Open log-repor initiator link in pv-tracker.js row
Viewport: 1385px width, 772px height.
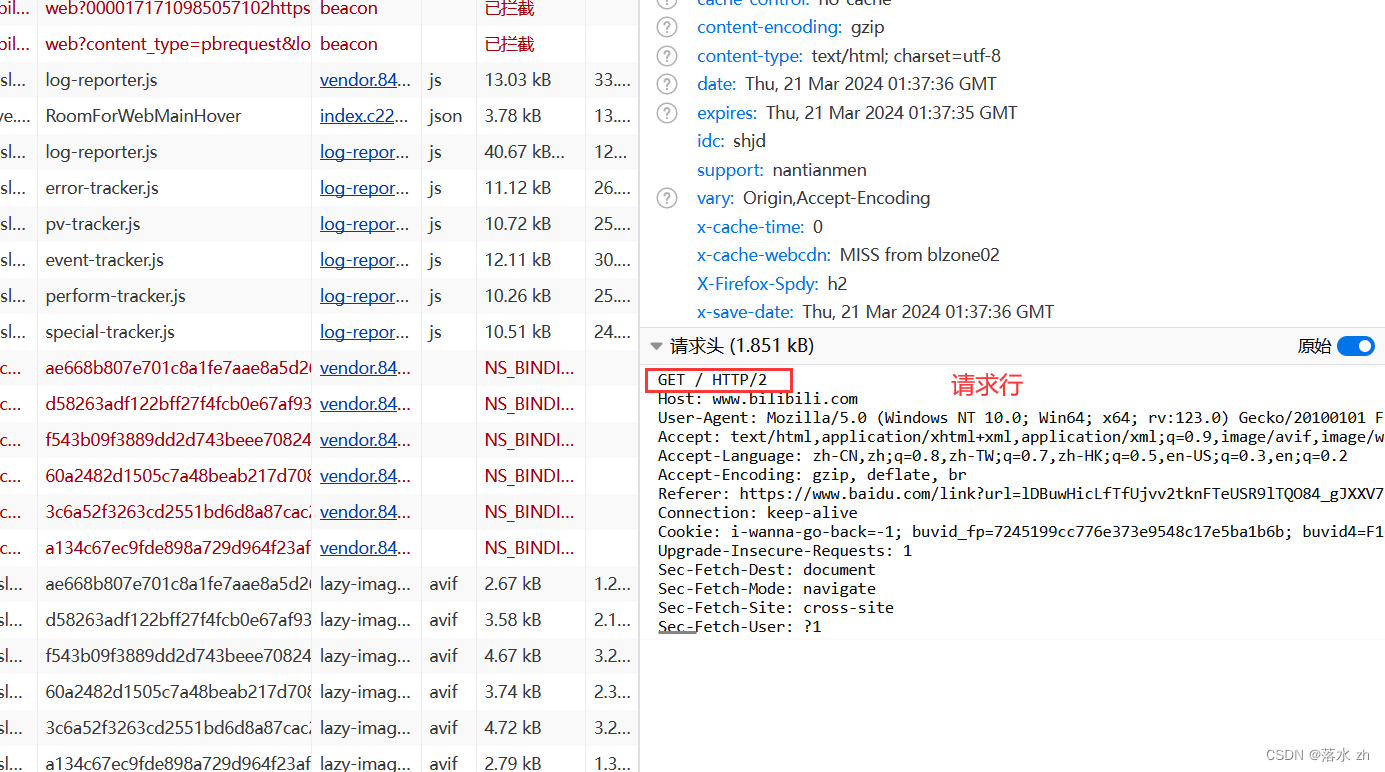(365, 224)
